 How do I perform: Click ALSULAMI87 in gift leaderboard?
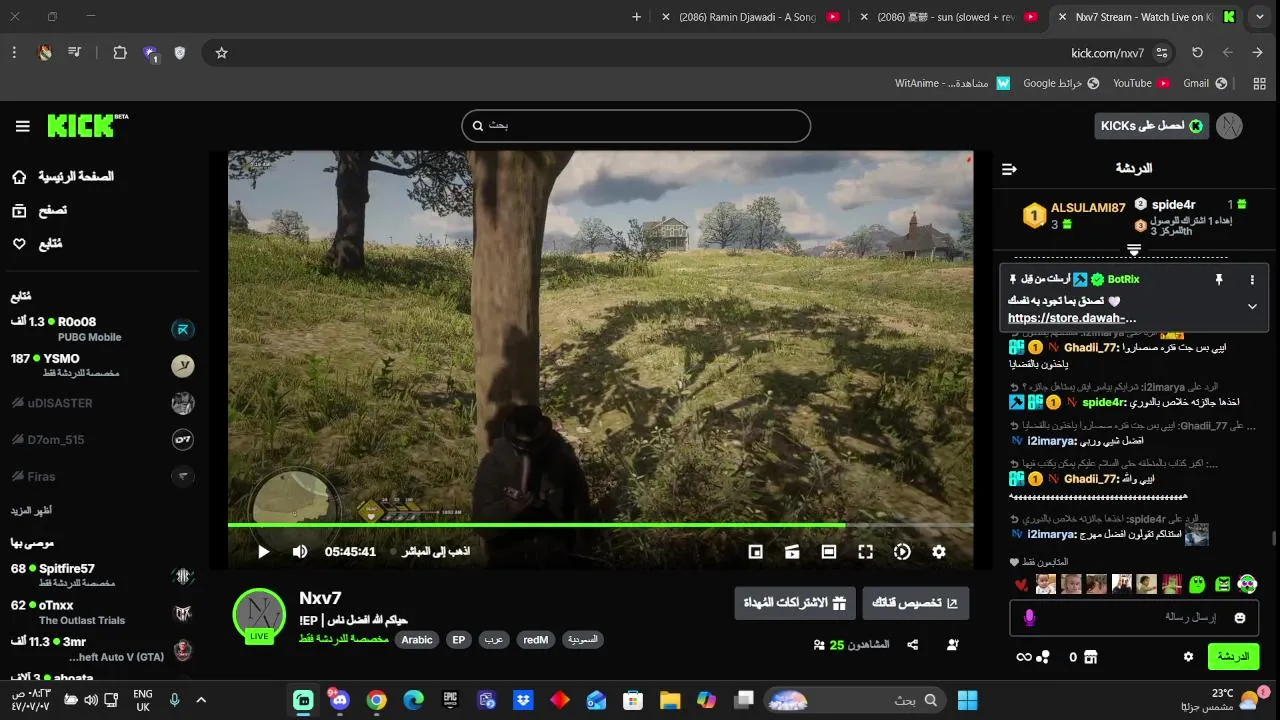click(1088, 208)
